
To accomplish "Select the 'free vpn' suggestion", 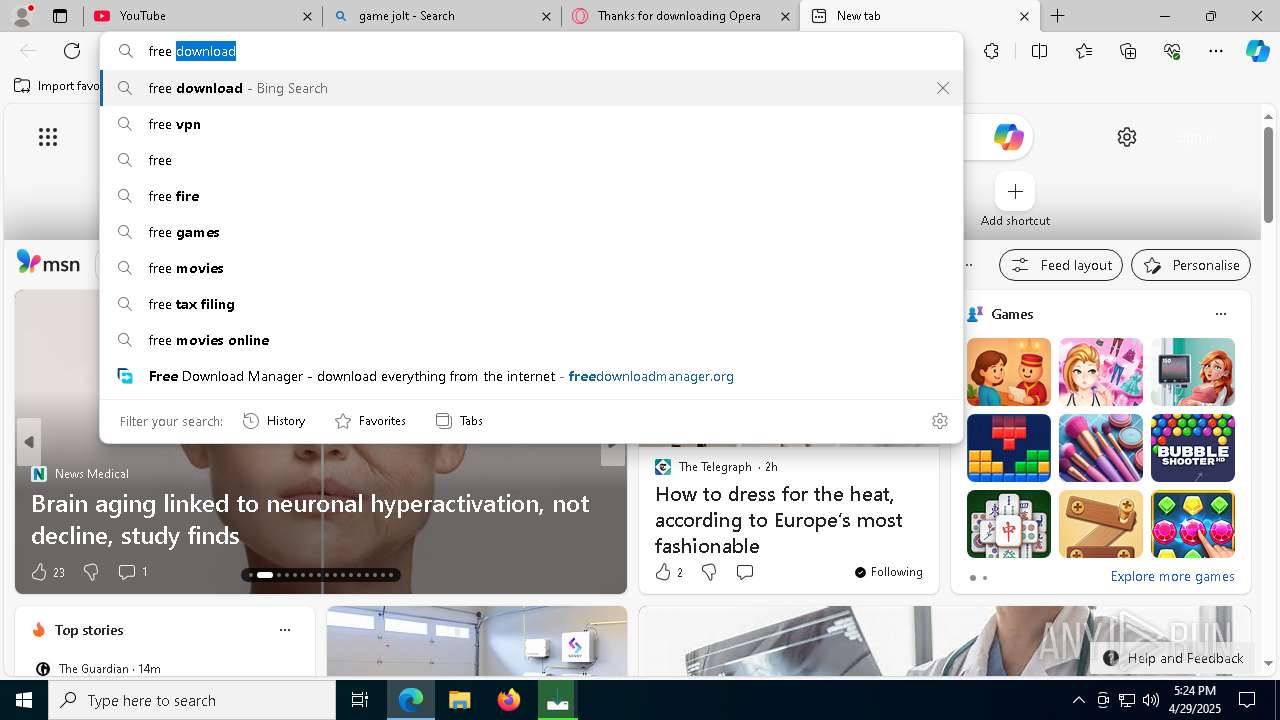I will tap(532, 124).
